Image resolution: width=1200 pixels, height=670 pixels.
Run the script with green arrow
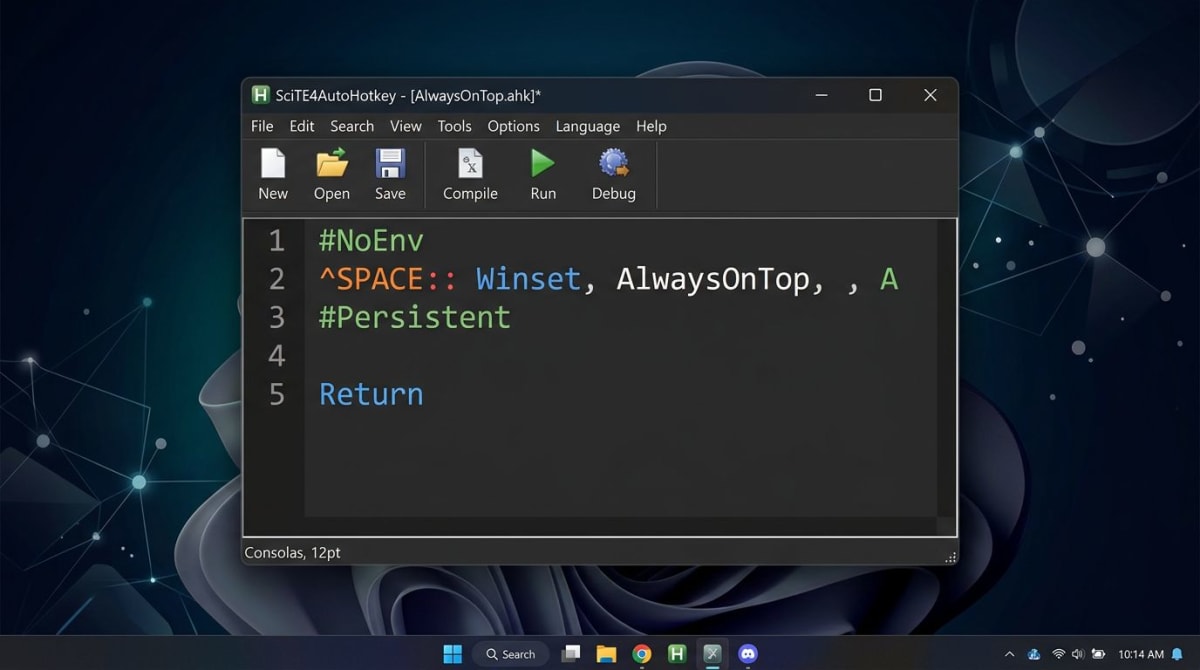click(x=543, y=162)
